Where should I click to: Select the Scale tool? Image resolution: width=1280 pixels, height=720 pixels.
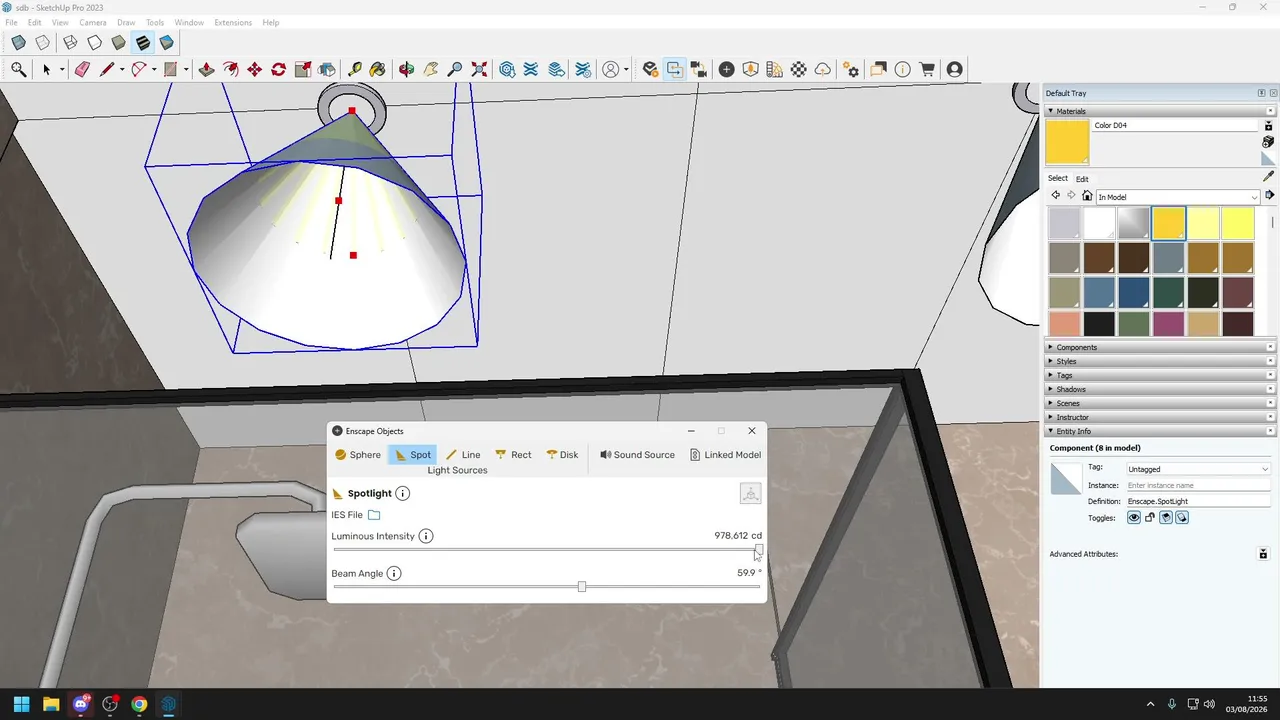point(302,69)
